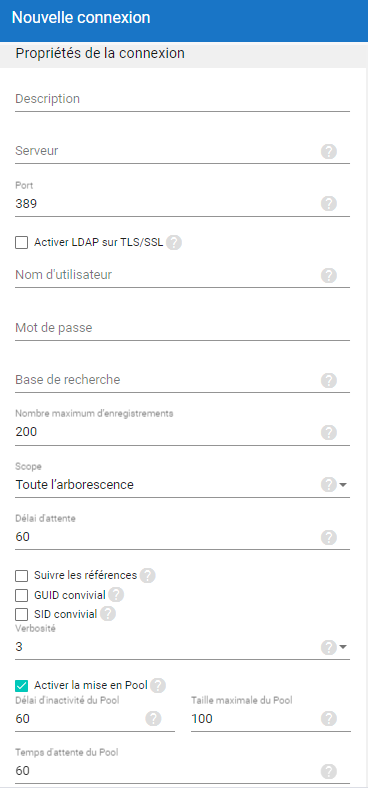Click help icon for Nombre maximum d'enregistrements
The height and width of the screenshot is (788, 368).
tap(328, 432)
